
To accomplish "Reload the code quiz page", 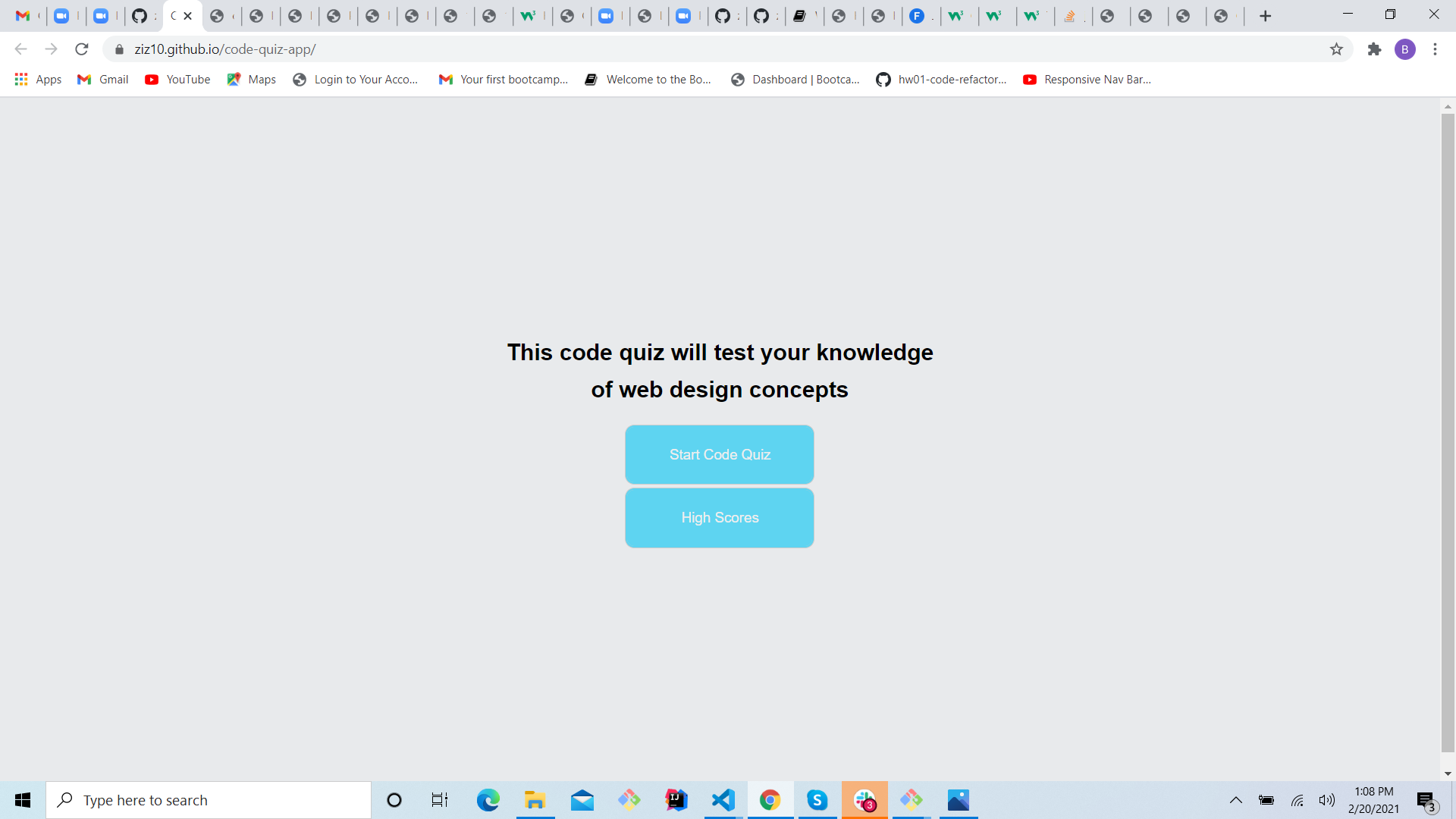I will 82,49.
